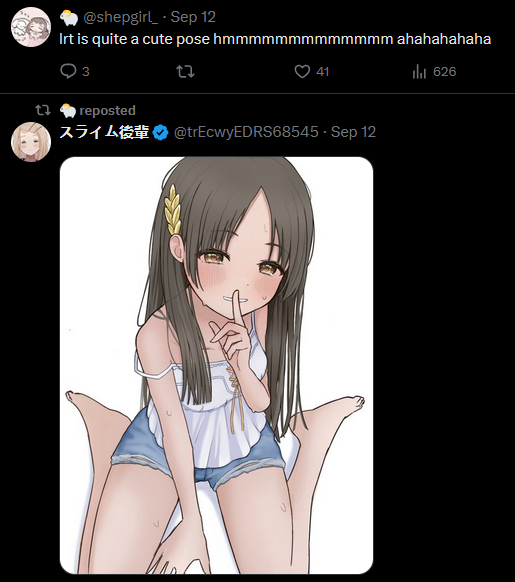The width and height of the screenshot is (515, 582).
Task: Click the 41 likes count
Action: click(x=323, y=72)
